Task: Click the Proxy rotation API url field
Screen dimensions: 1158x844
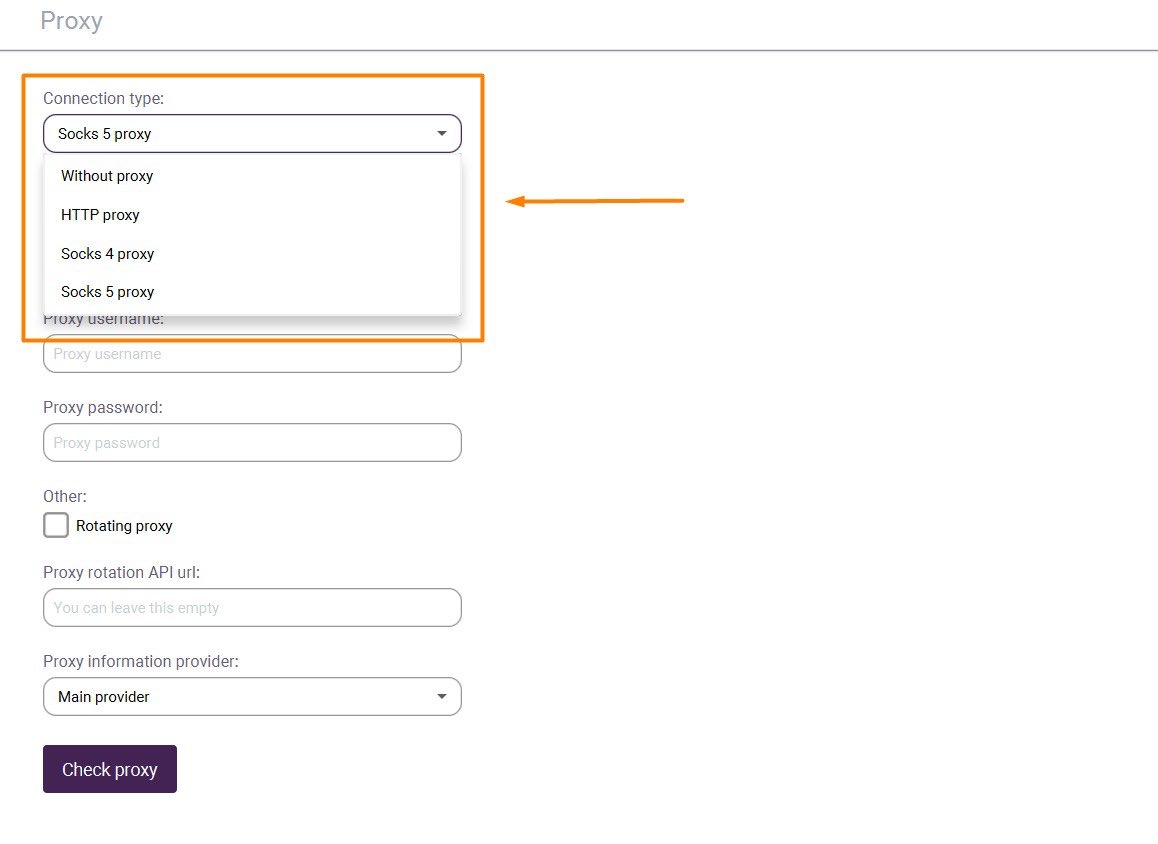Action: (252, 608)
